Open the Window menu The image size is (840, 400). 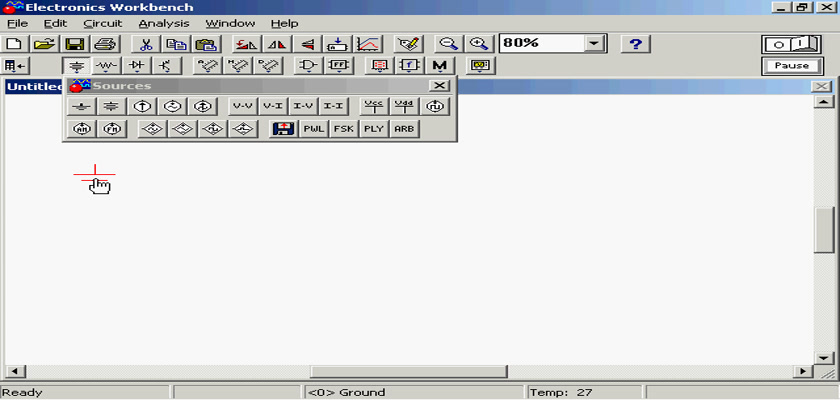pos(230,24)
